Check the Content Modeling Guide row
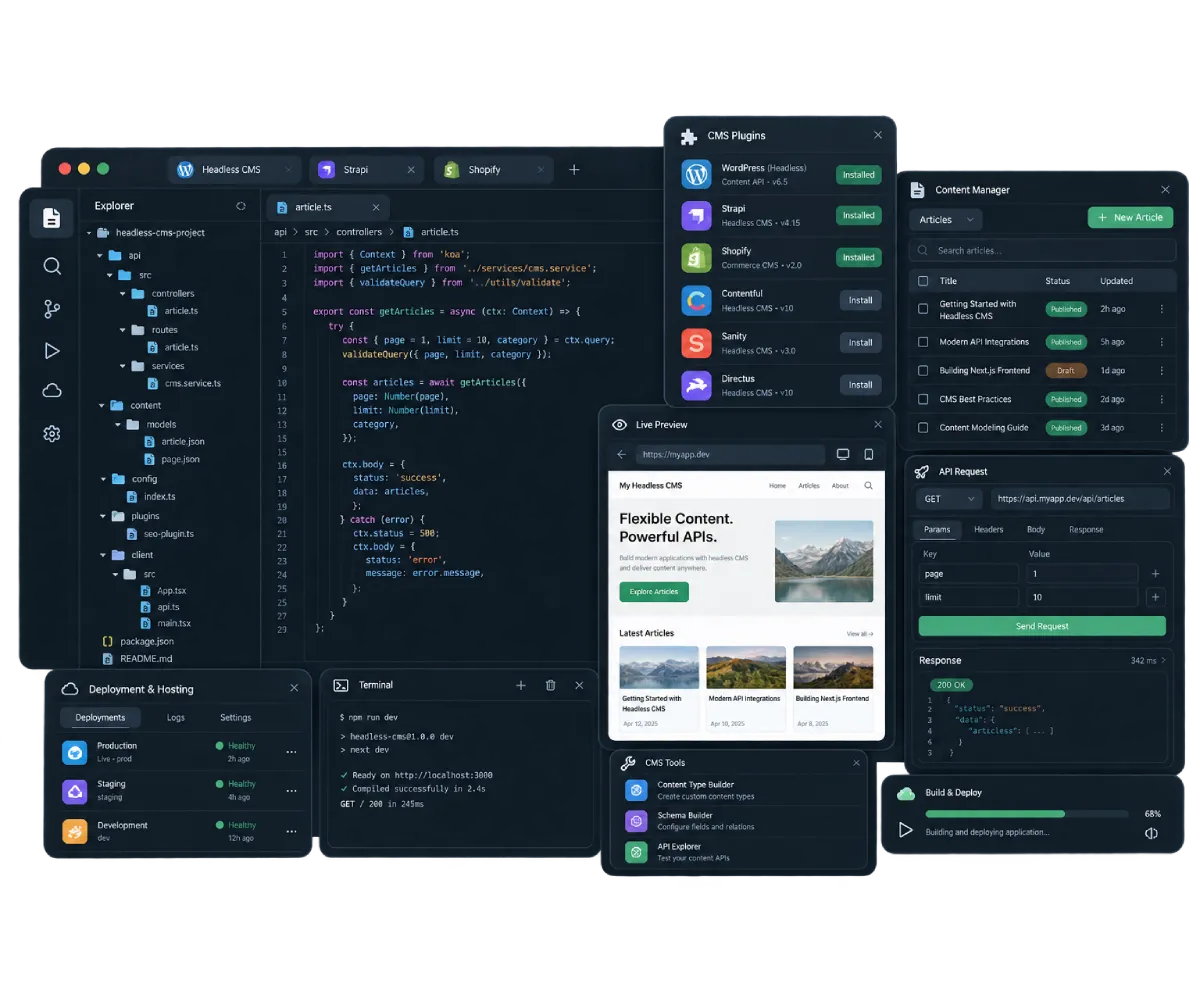The width and height of the screenshot is (1200, 1000). tap(923, 427)
